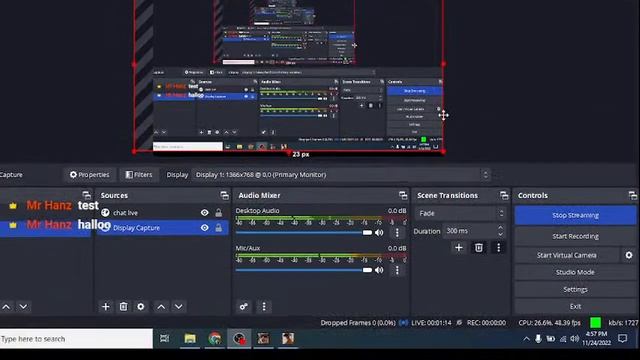Toggle visibility of chat live source
The width and height of the screenshot is (640, 360).
tap(204, 213)
